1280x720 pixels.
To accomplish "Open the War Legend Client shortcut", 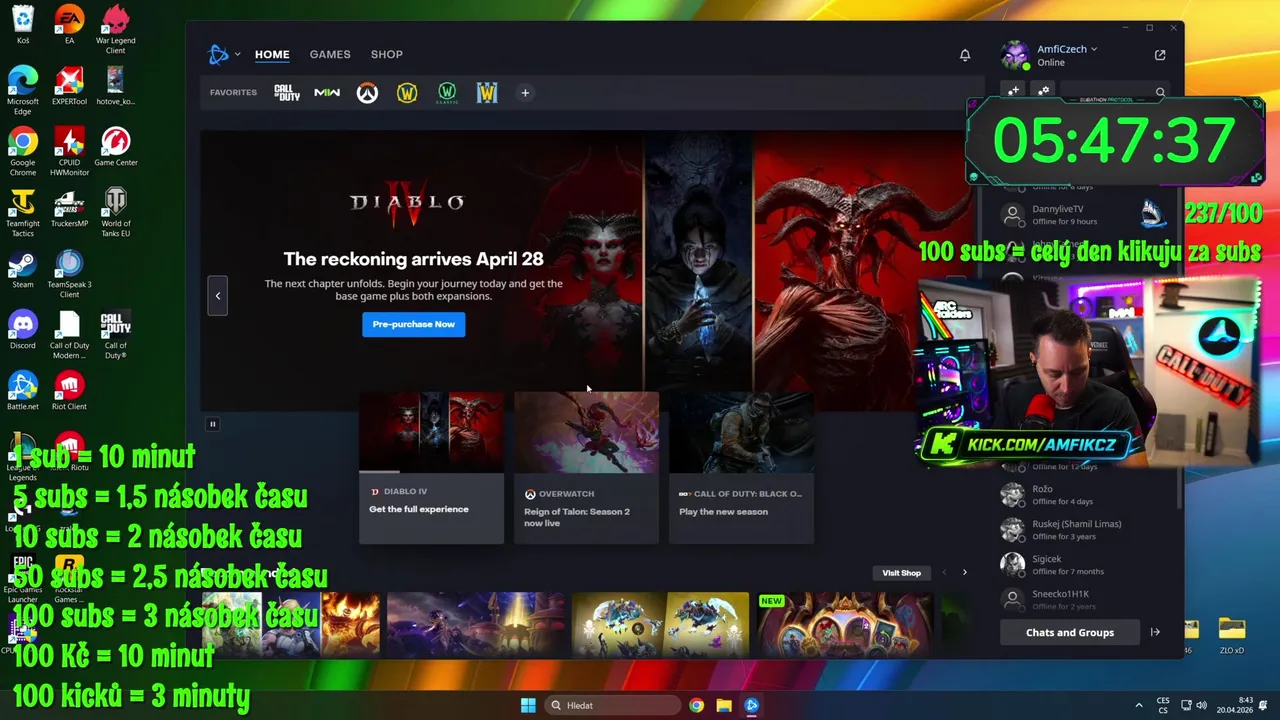I will coord(116,30).
